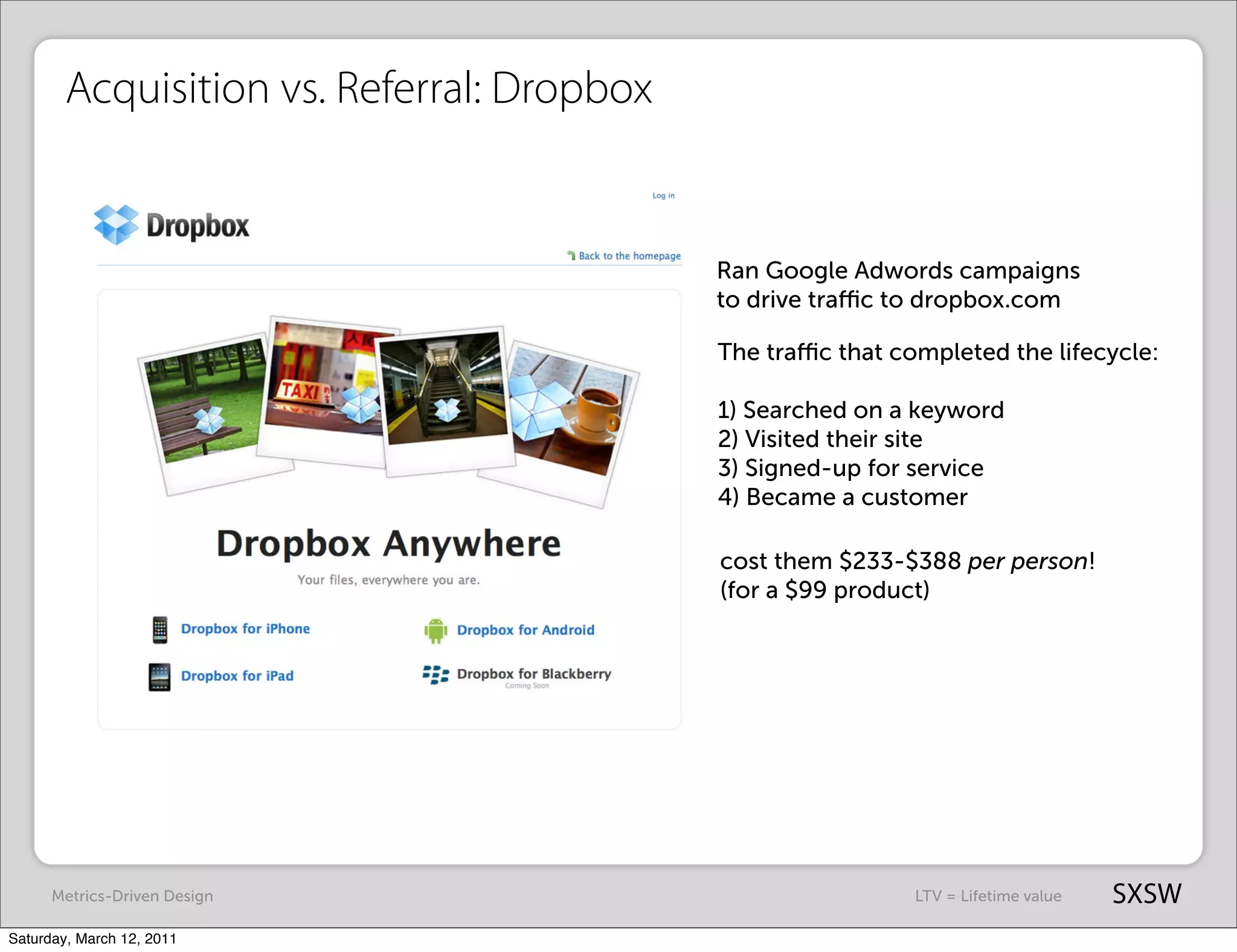This screenshot has height=952, width=1237.
Task: Click the green Android robot icon
Action: (435, 631)
